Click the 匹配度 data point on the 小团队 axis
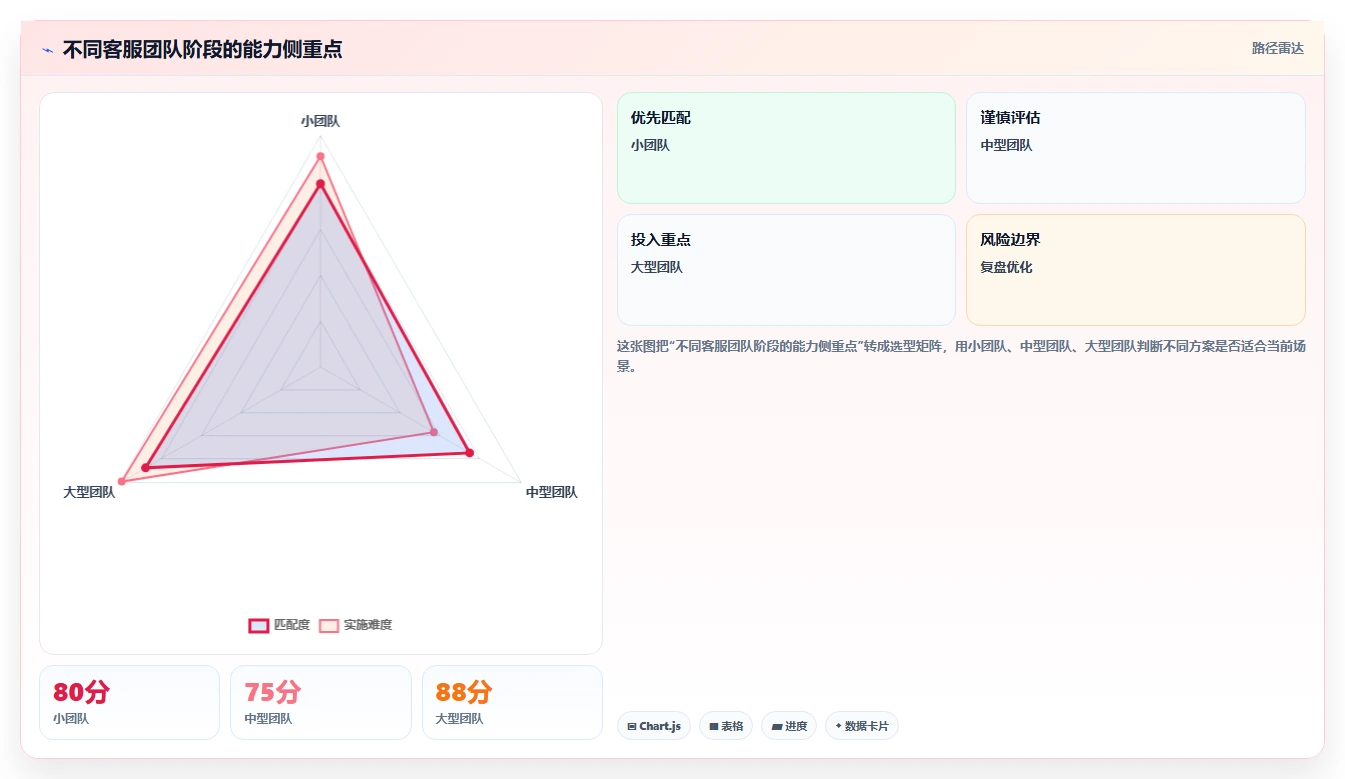The image size is (1345, 779). tap(320, 184)
